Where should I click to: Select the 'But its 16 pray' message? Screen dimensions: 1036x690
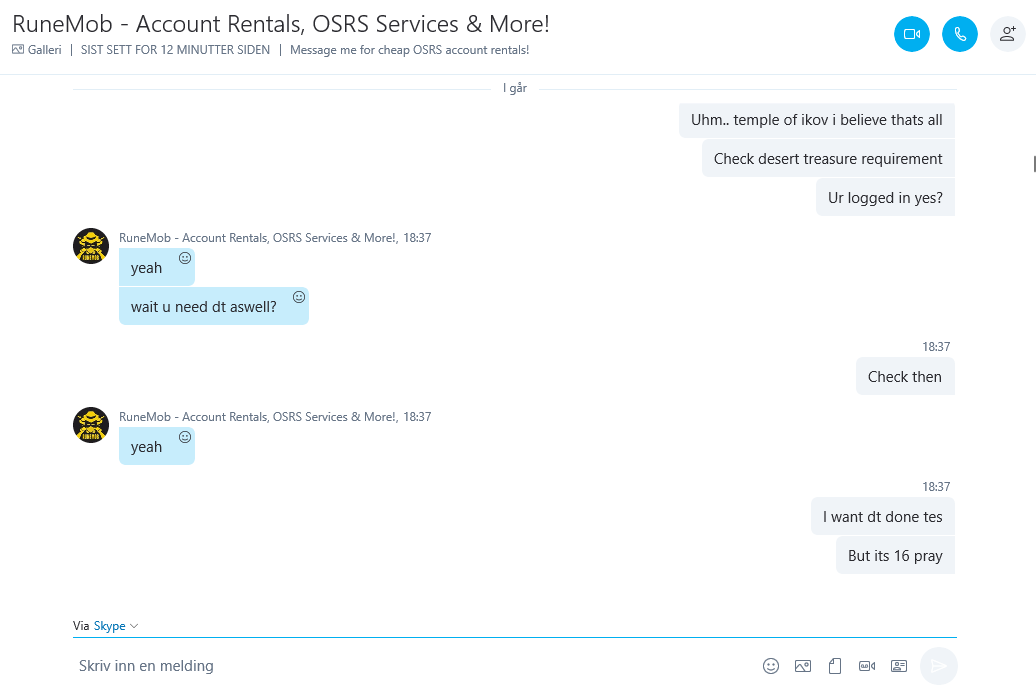click(x=895, y=556)
